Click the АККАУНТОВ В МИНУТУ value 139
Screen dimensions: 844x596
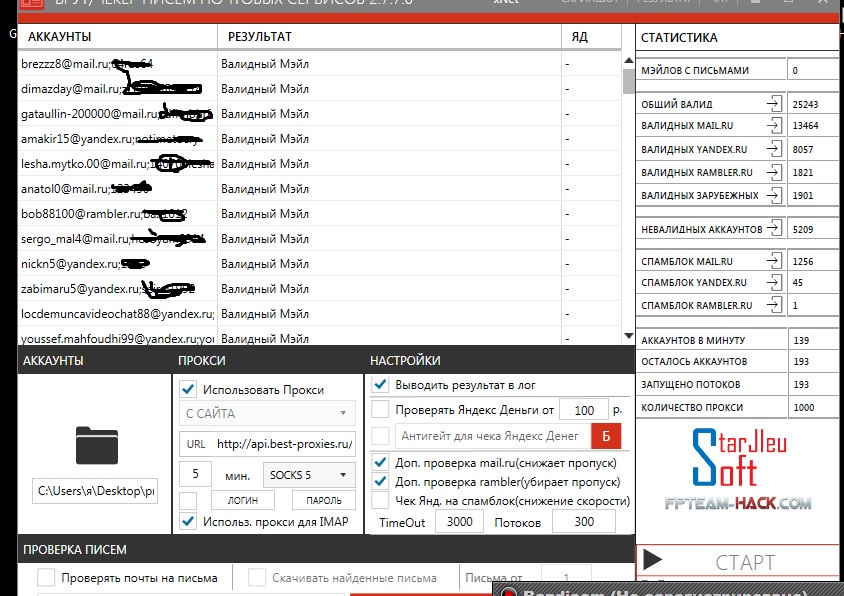[x=801, y=340]
